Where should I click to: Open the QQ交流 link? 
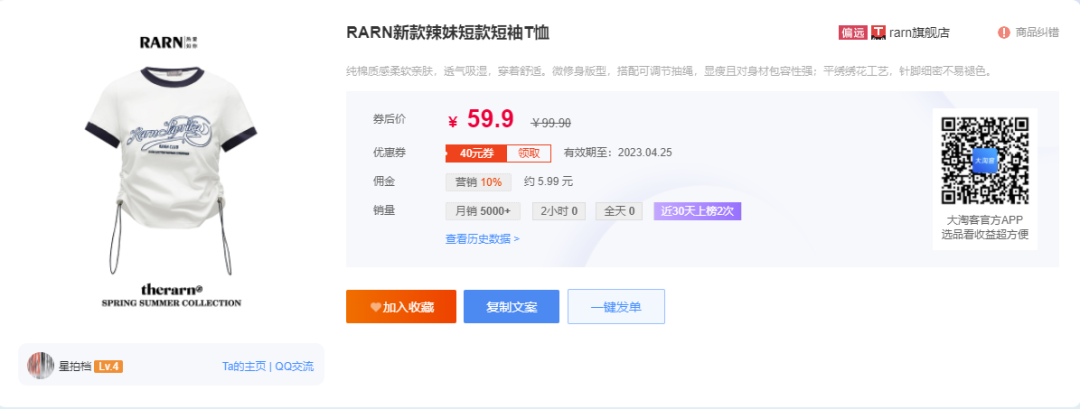tap(294, 367)
